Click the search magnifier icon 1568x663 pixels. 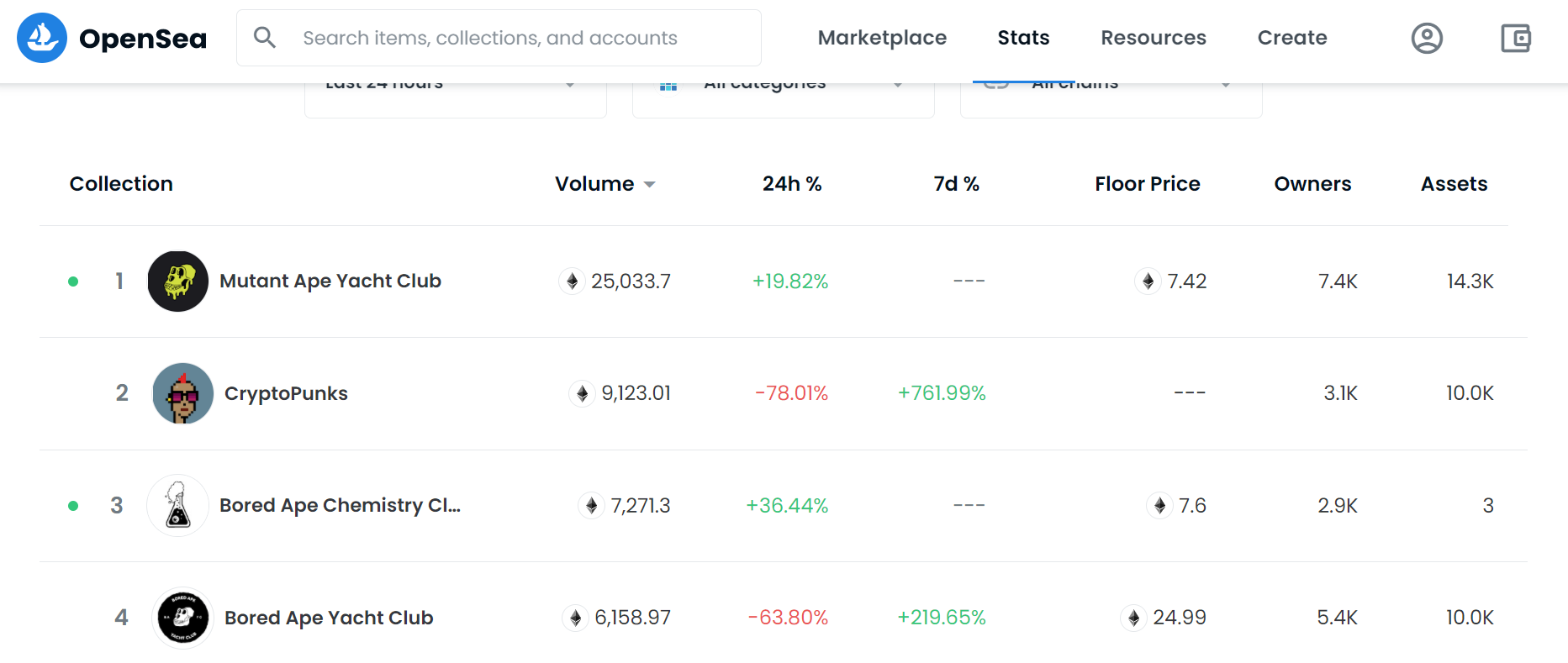pyautogui.click(x=265, y=38)
